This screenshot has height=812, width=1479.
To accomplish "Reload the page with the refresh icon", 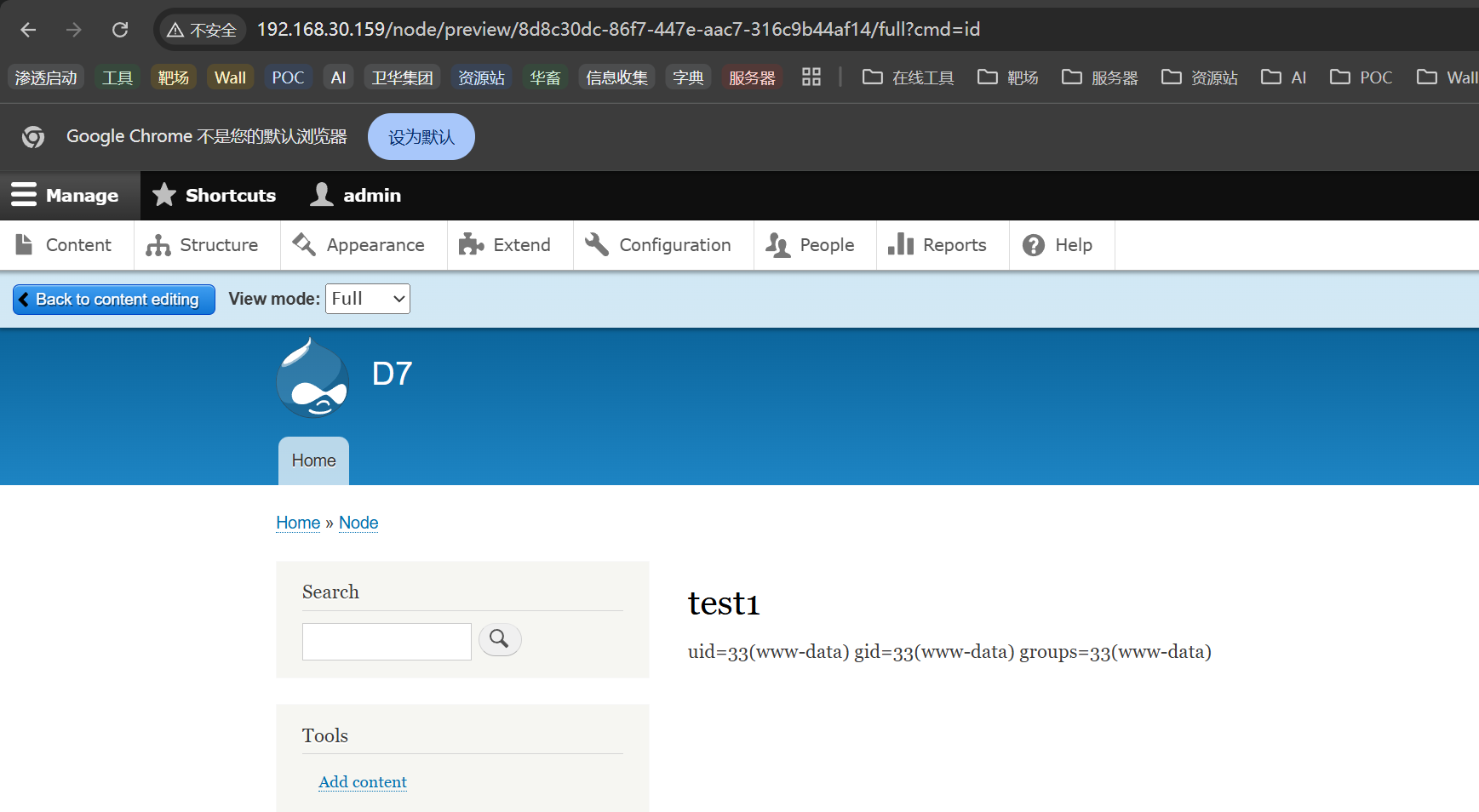I will [x=120, y=30].
